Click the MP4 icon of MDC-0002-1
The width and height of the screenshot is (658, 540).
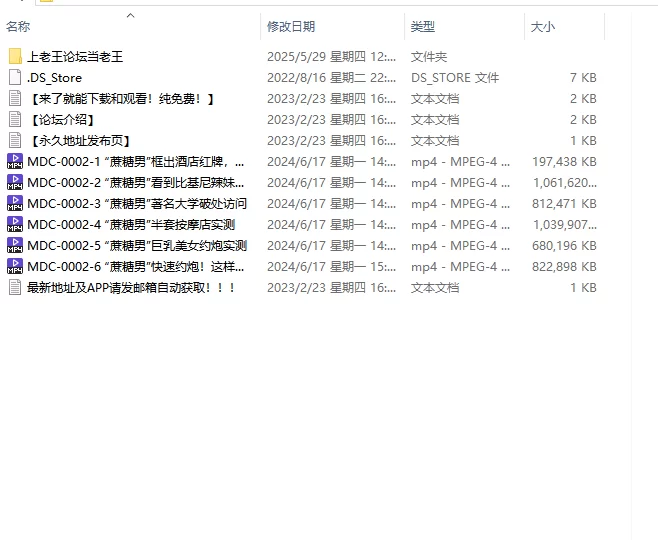click(15, 161)
